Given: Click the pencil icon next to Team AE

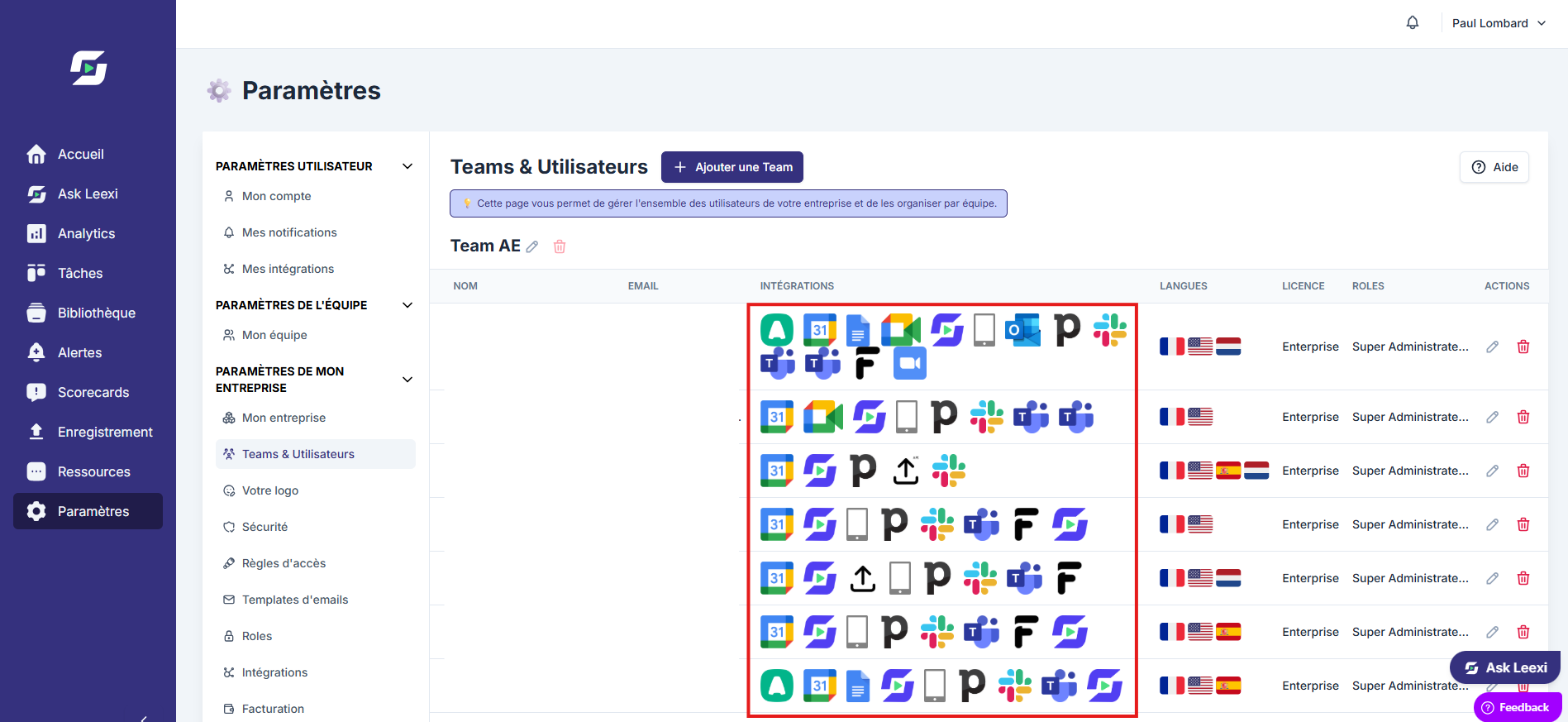Looking at the screenshot, I should click(532, 246).
